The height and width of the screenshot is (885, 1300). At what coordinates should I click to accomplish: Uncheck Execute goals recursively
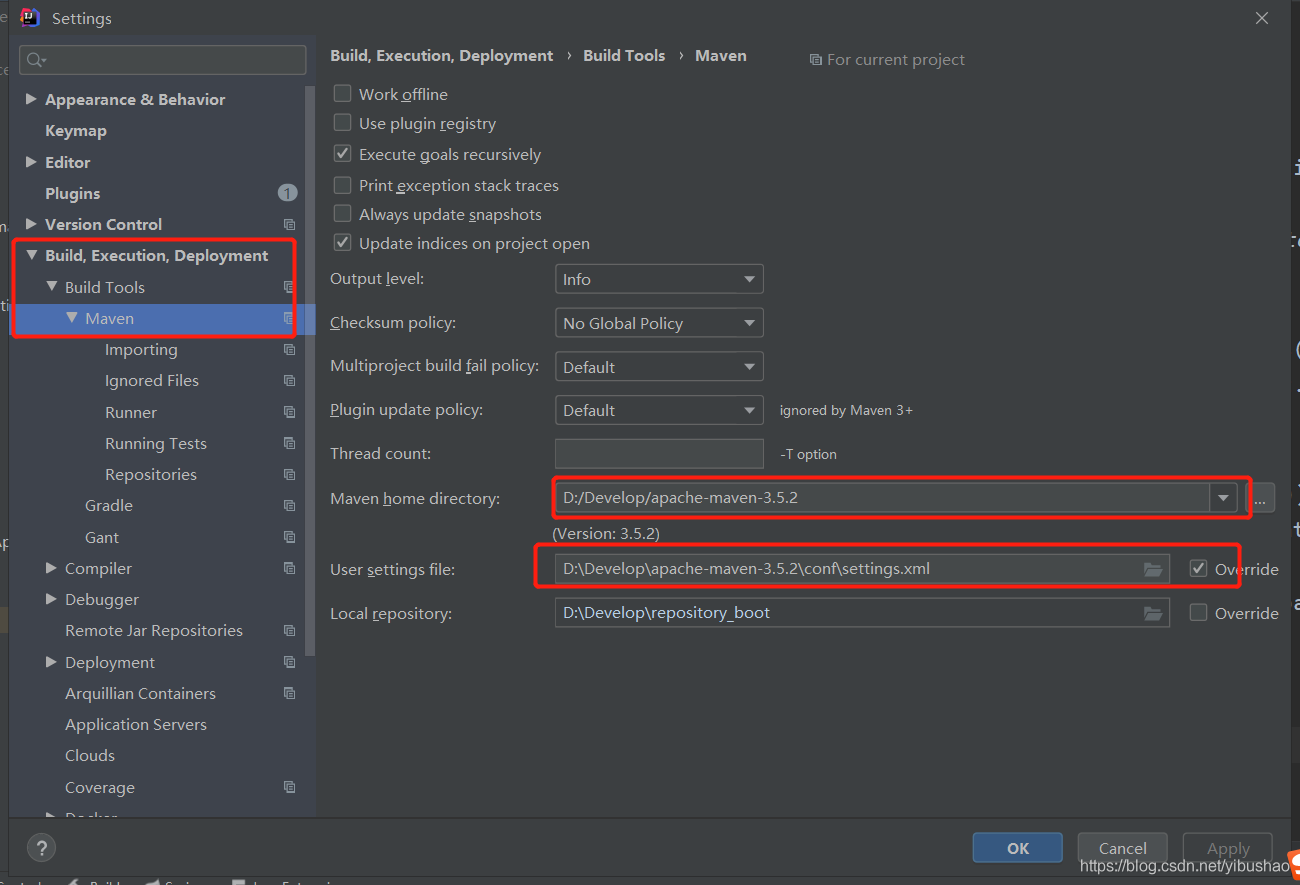pos(343,154)
